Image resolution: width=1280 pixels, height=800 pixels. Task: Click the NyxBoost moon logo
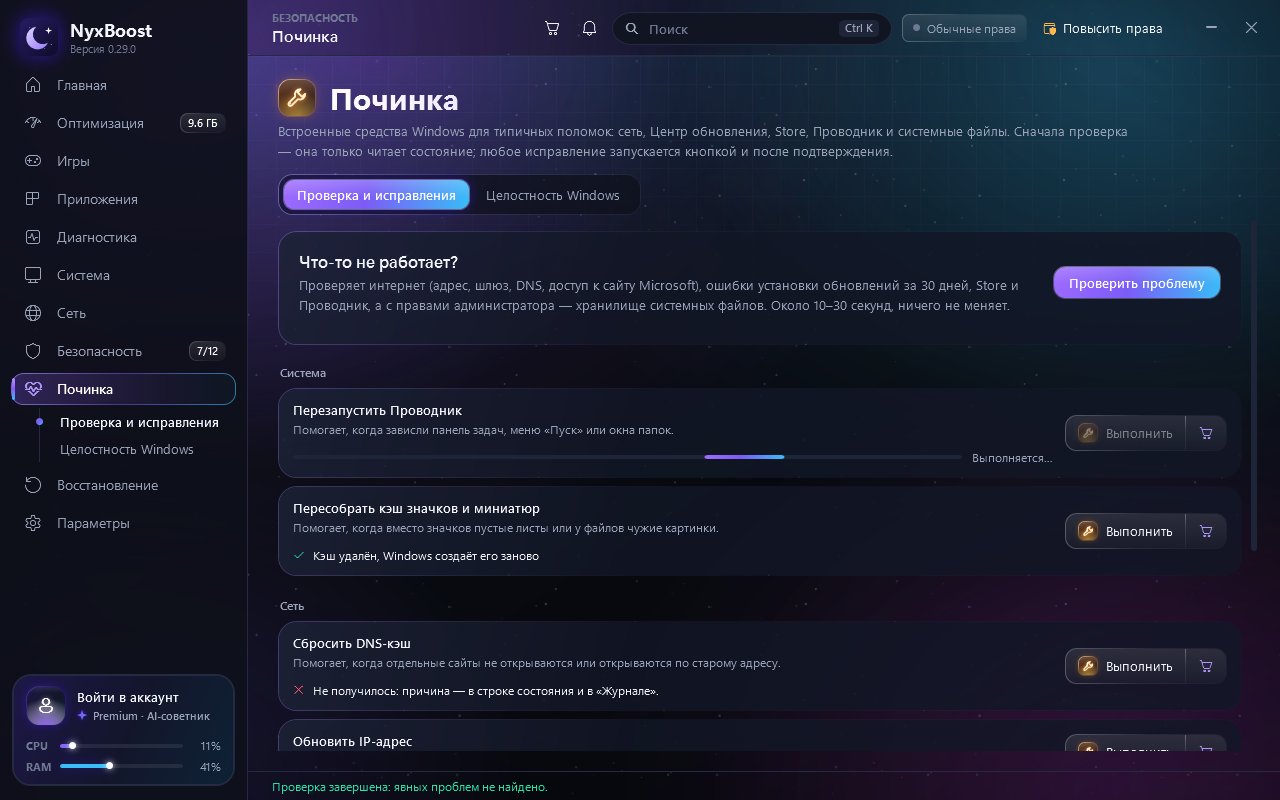click(39, 38)
